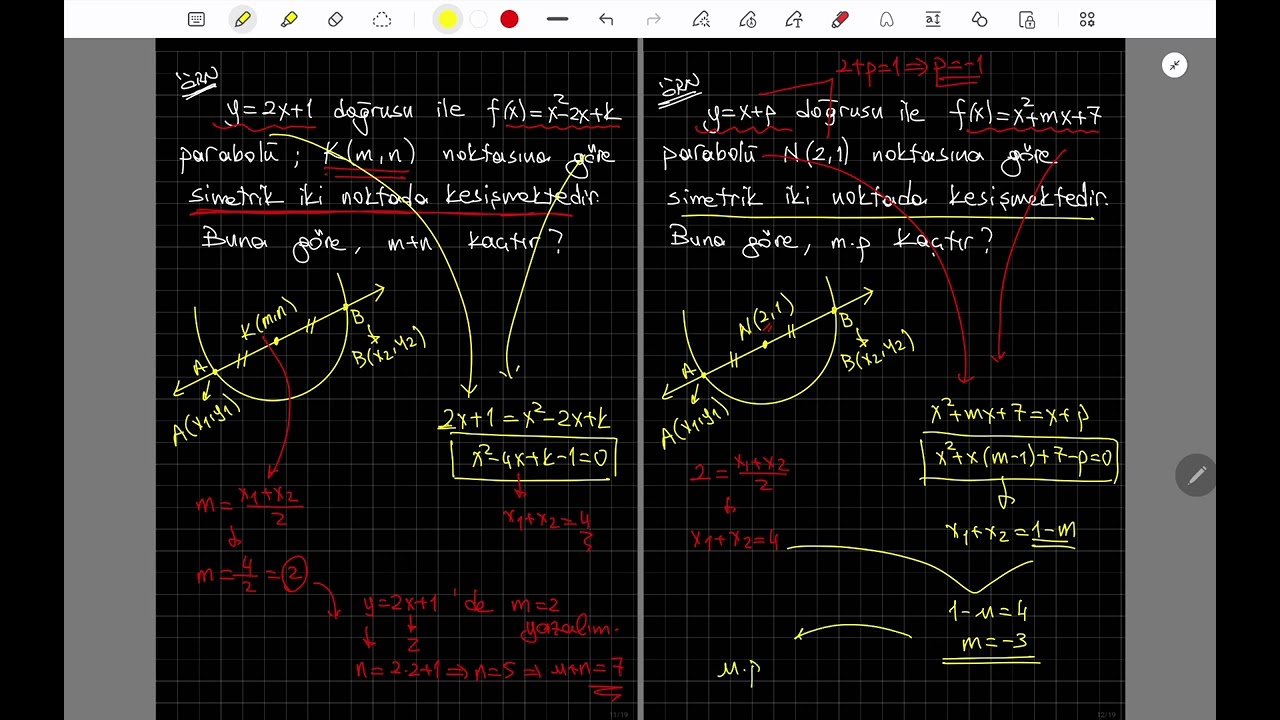Open the shapes insert tool
1280x720 pixels.
(980, 19)
